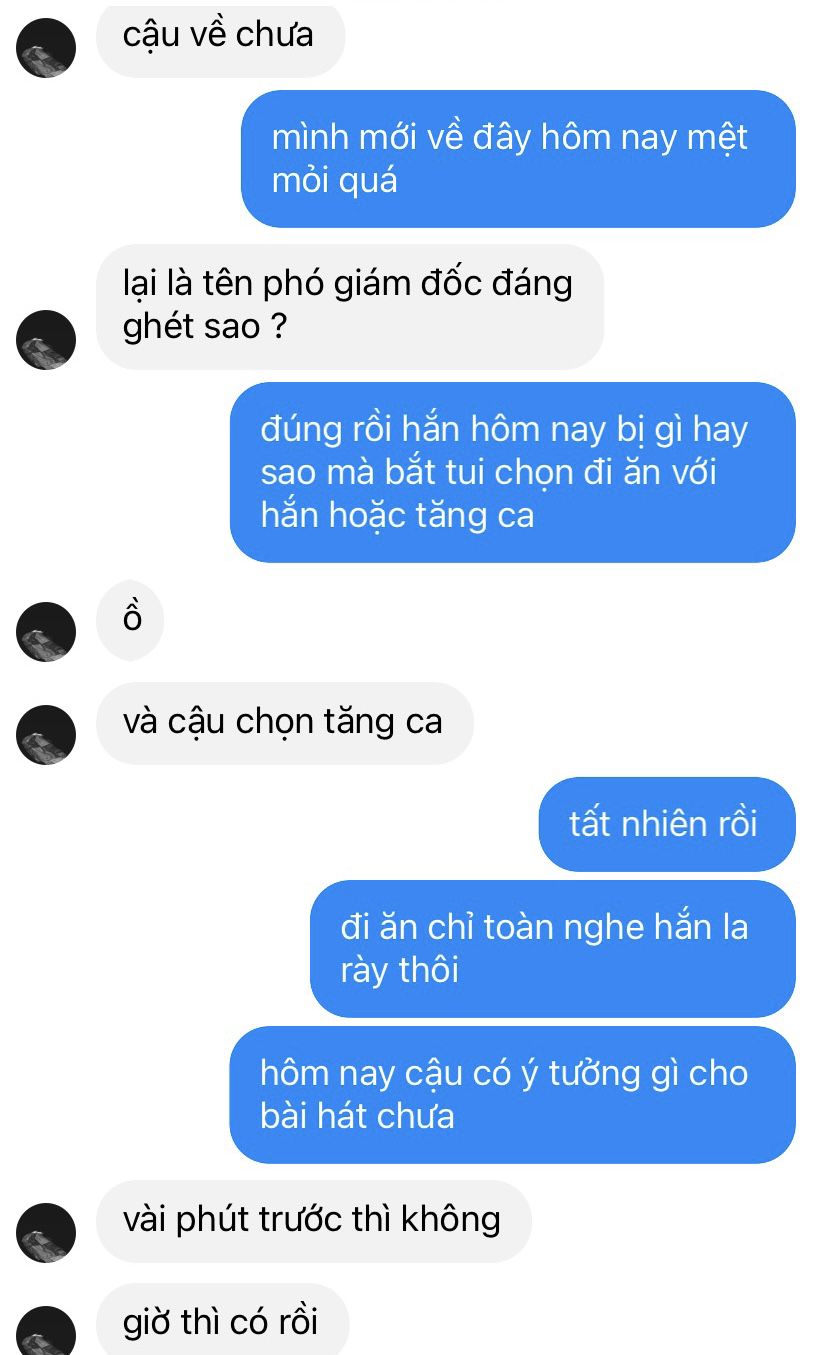
Task: Tap the avatar beside 'vài phút trước thì không'
Action: point(47,1233)
